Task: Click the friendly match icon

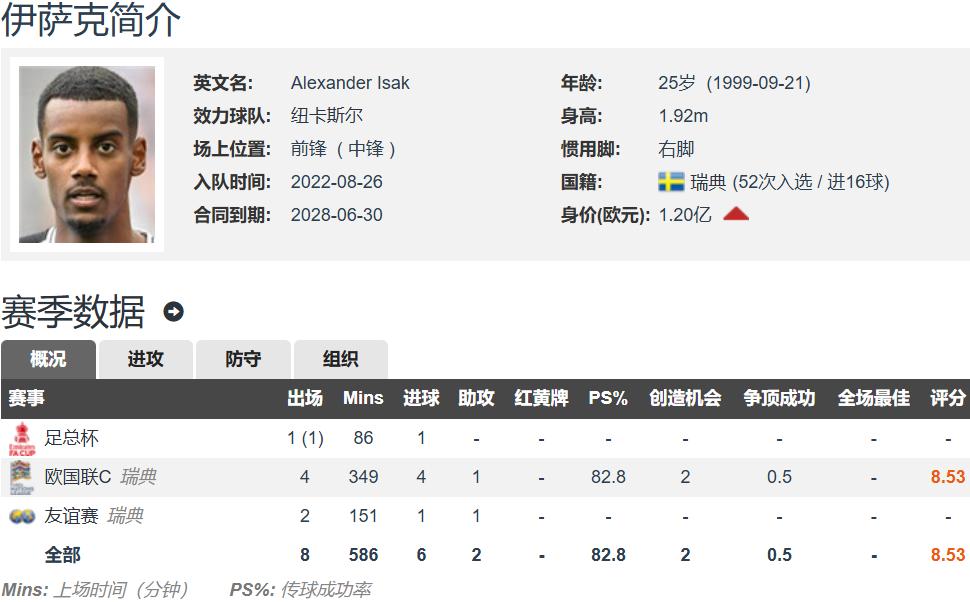Action: 21,516
